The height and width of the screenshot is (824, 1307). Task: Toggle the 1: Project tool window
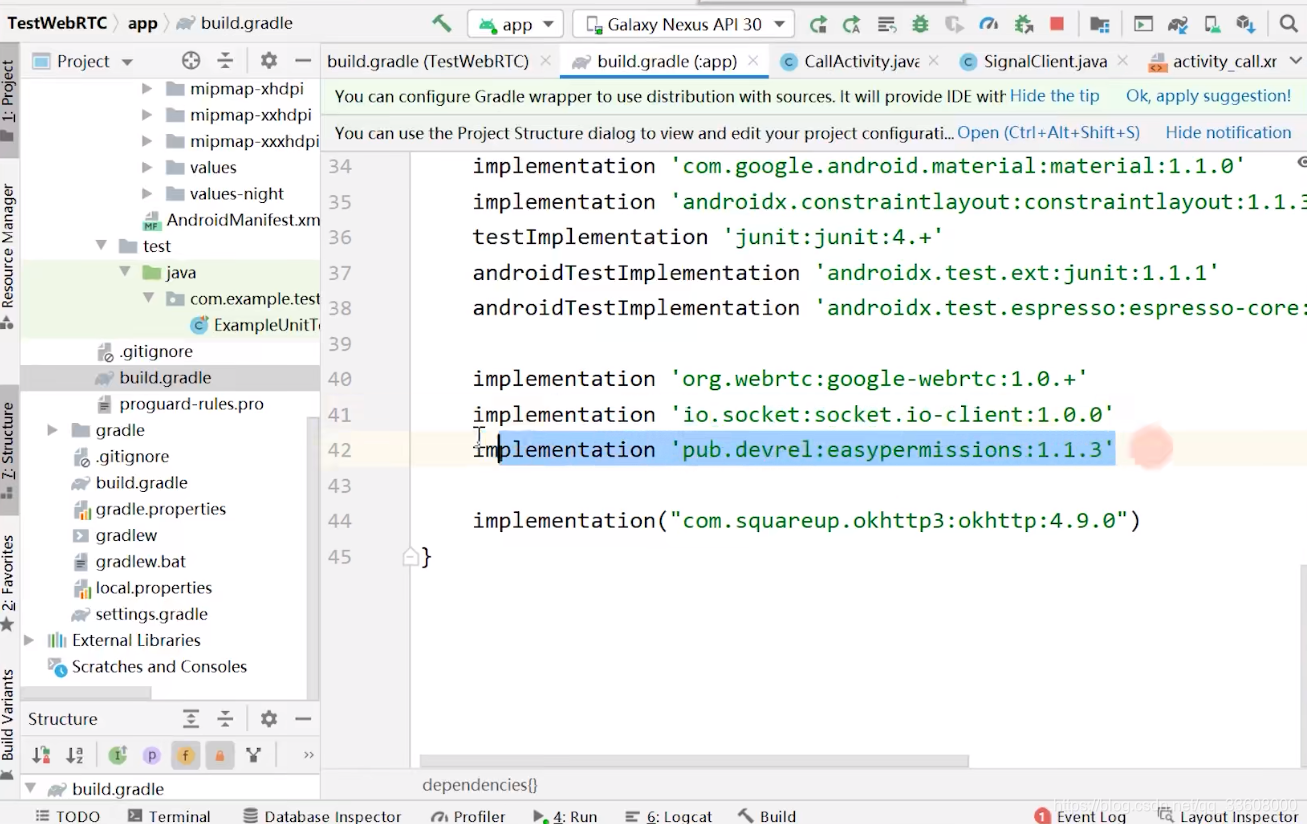pos(9,100)
